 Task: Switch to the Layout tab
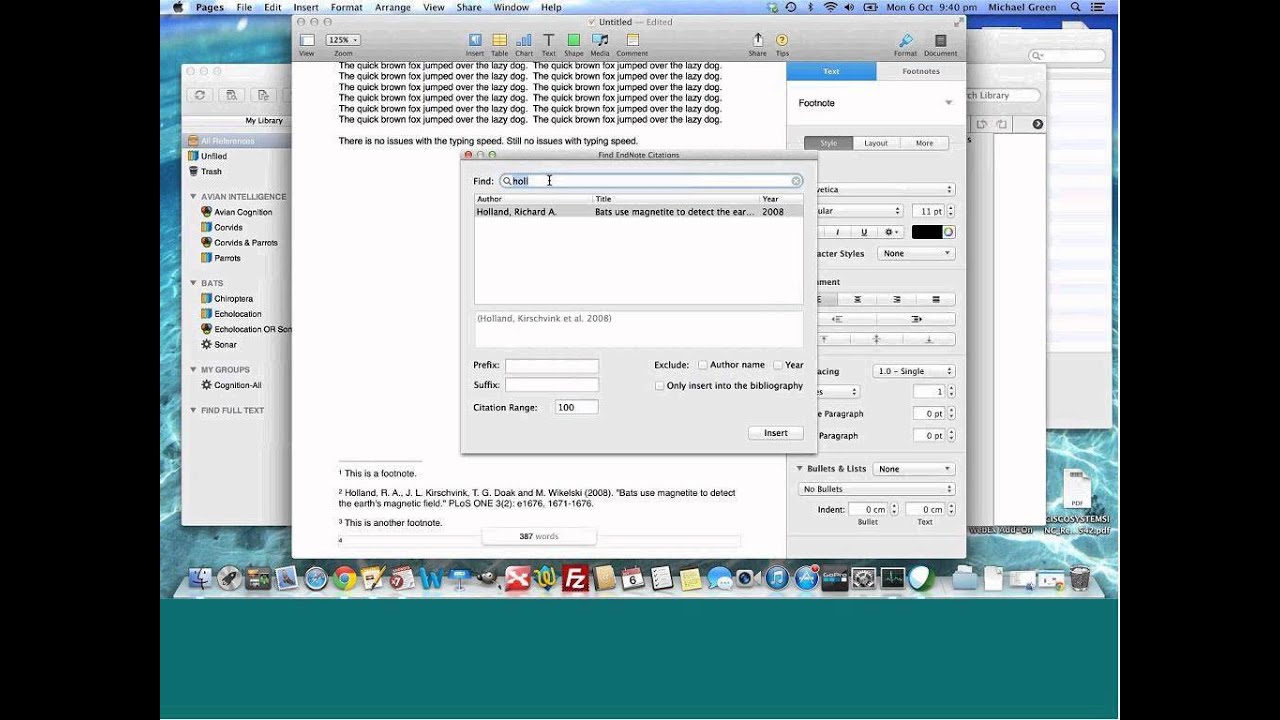pyautogui.click(x=876, y=143)
